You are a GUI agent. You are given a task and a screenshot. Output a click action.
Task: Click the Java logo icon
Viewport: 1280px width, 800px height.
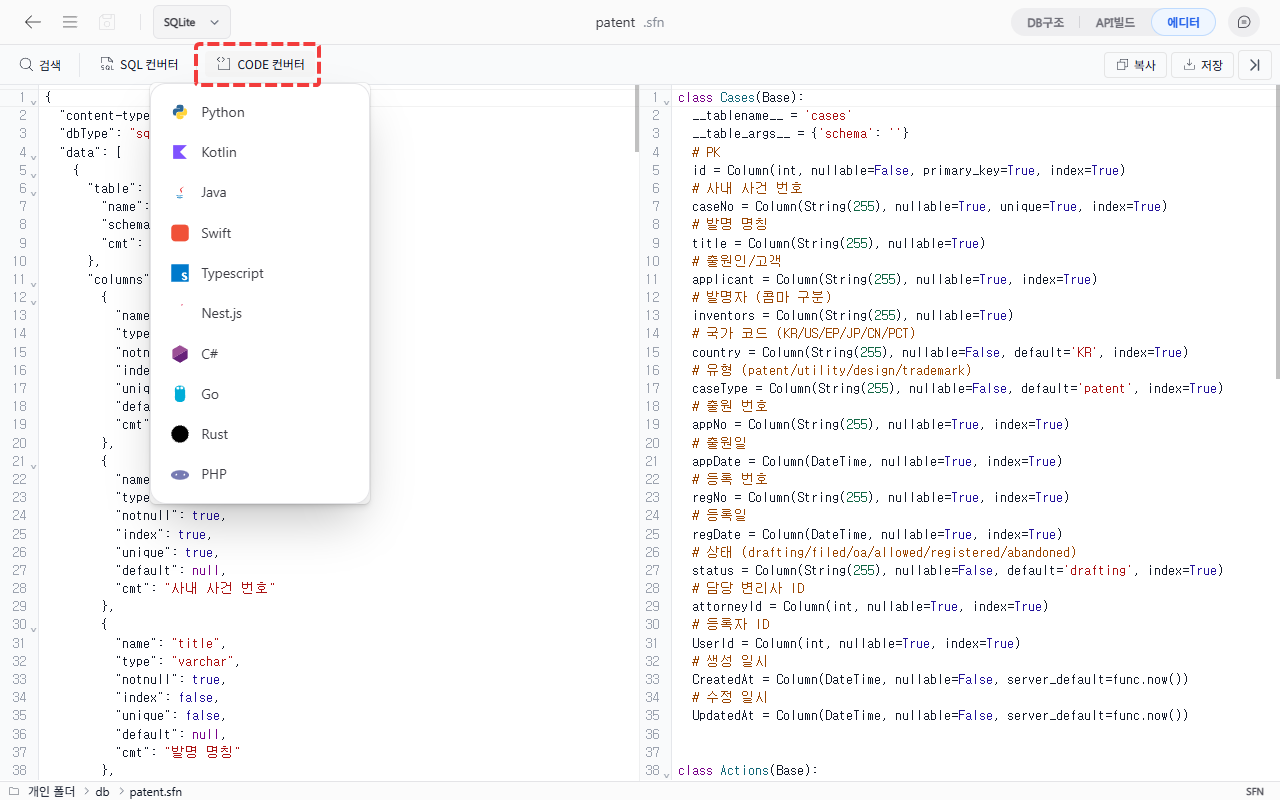point(180,192)
